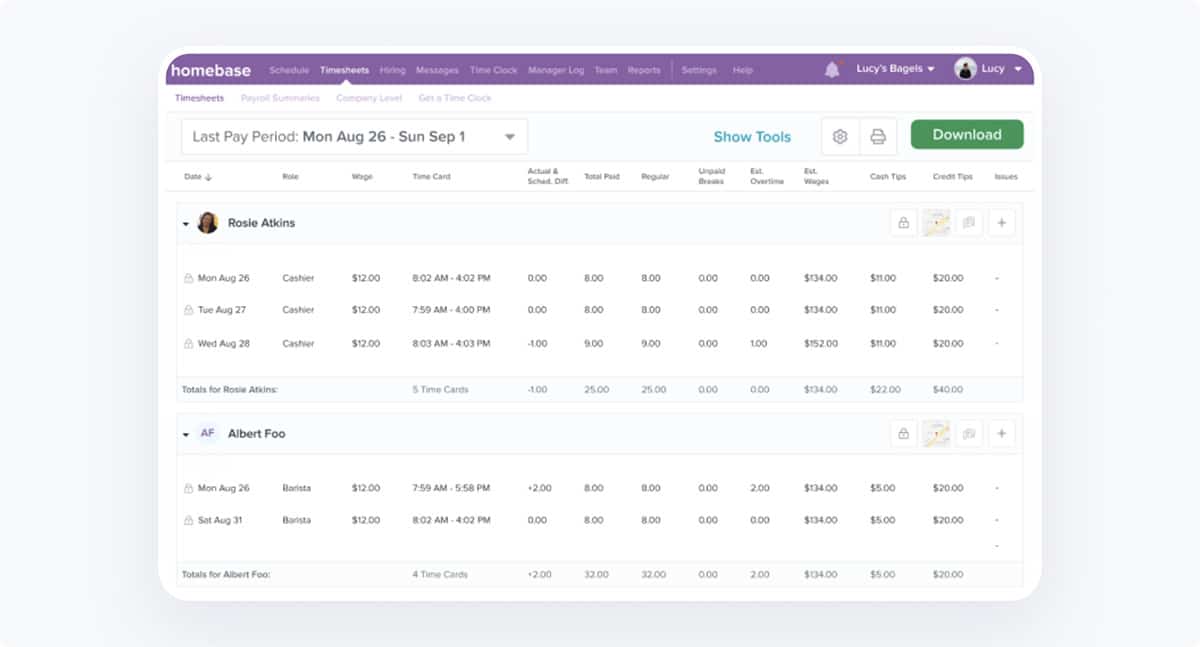Click the Download button
The height and width of the screenshot is (647, 1200).
pyautogui.click(x=966, y=134)
